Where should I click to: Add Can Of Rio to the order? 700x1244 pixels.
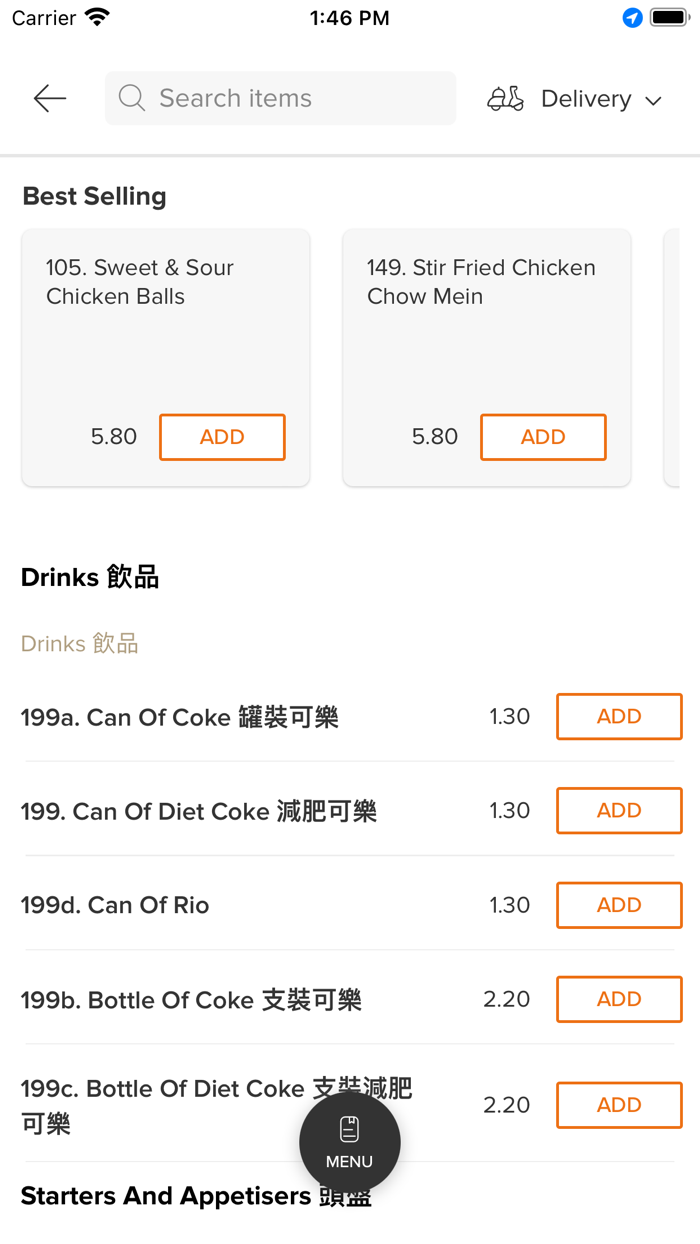point(619,905)
